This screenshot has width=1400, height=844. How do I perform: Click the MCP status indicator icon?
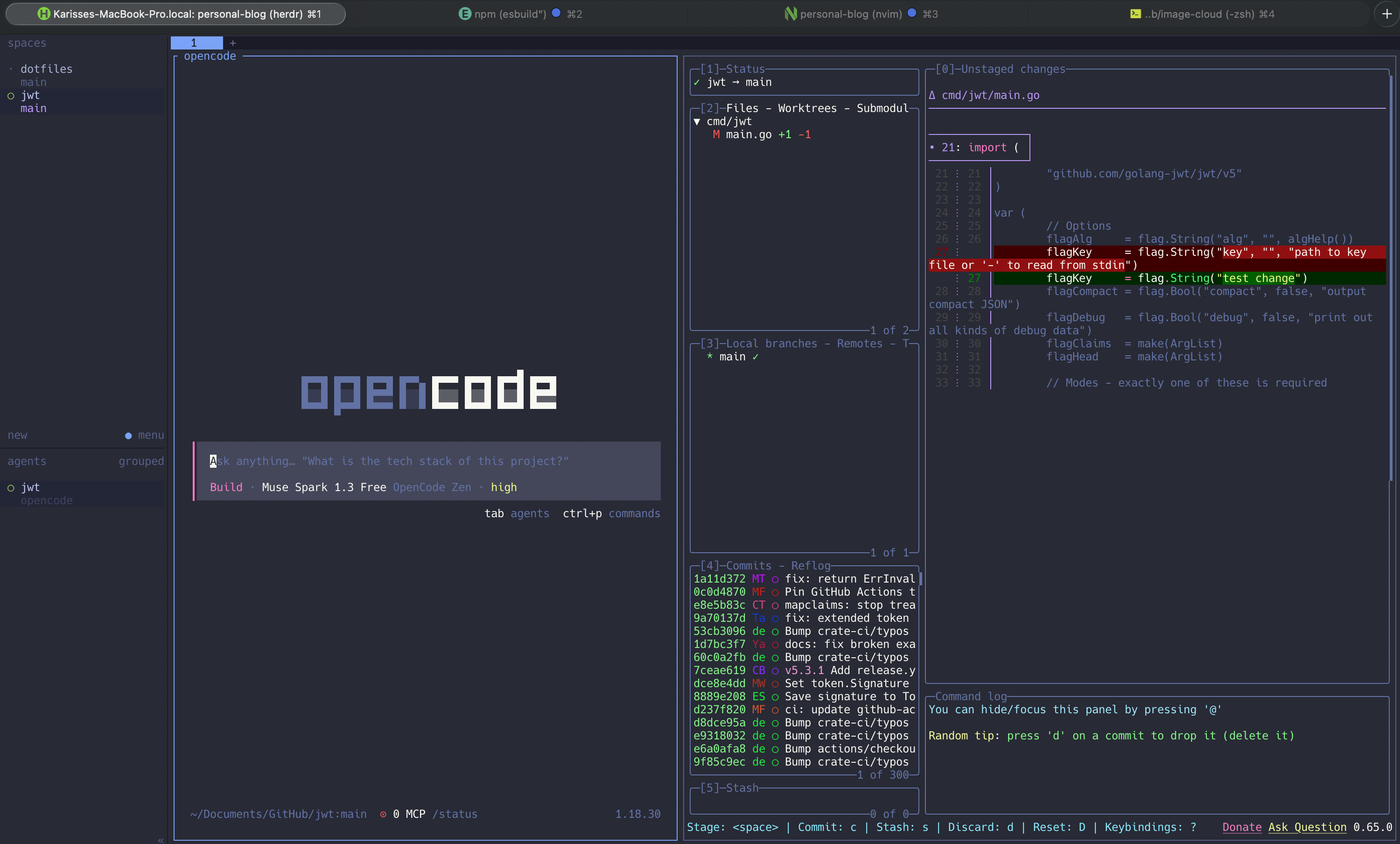(x=384, y=814)
